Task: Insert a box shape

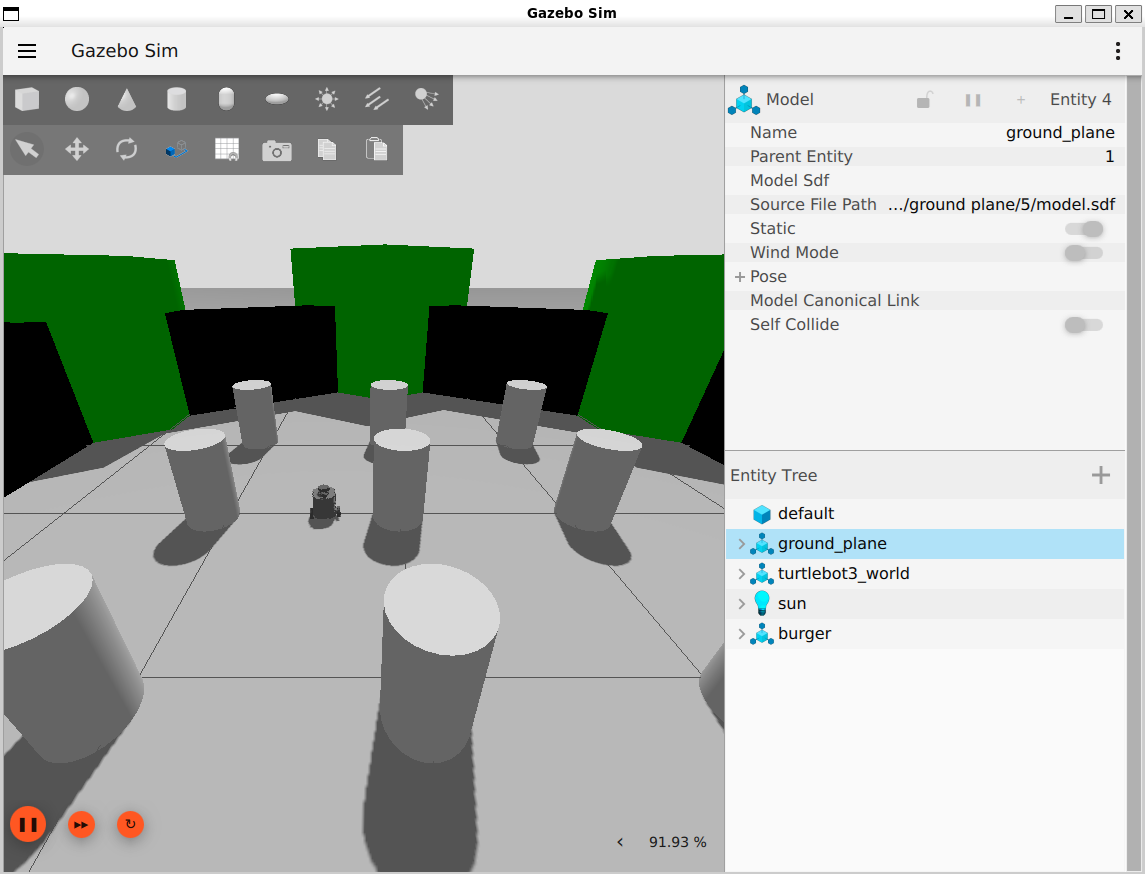Action: [x=27, y=99]
